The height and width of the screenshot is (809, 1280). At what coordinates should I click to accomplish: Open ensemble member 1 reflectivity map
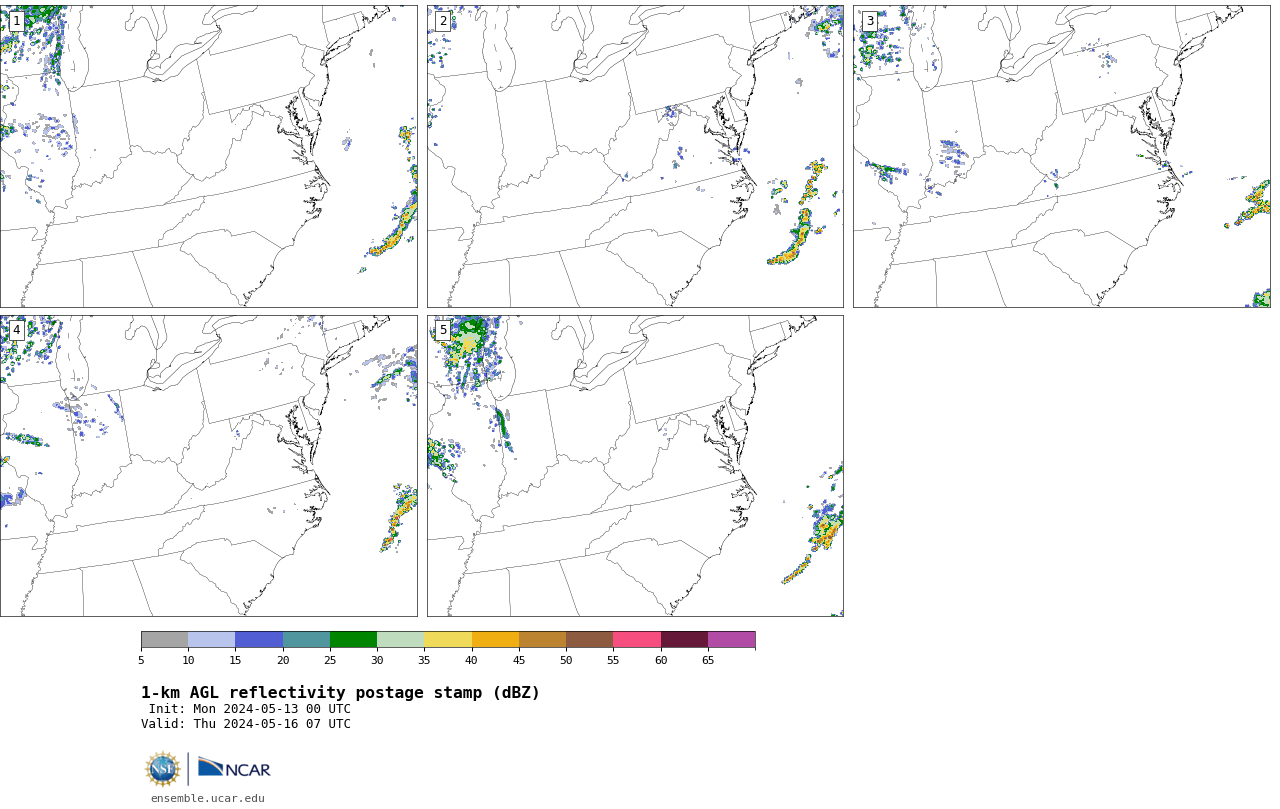[x=208, y=156]
